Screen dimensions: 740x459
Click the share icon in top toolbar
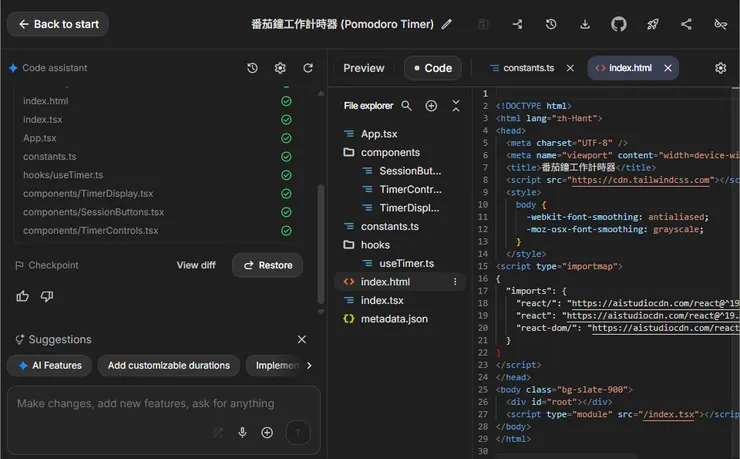686,24
